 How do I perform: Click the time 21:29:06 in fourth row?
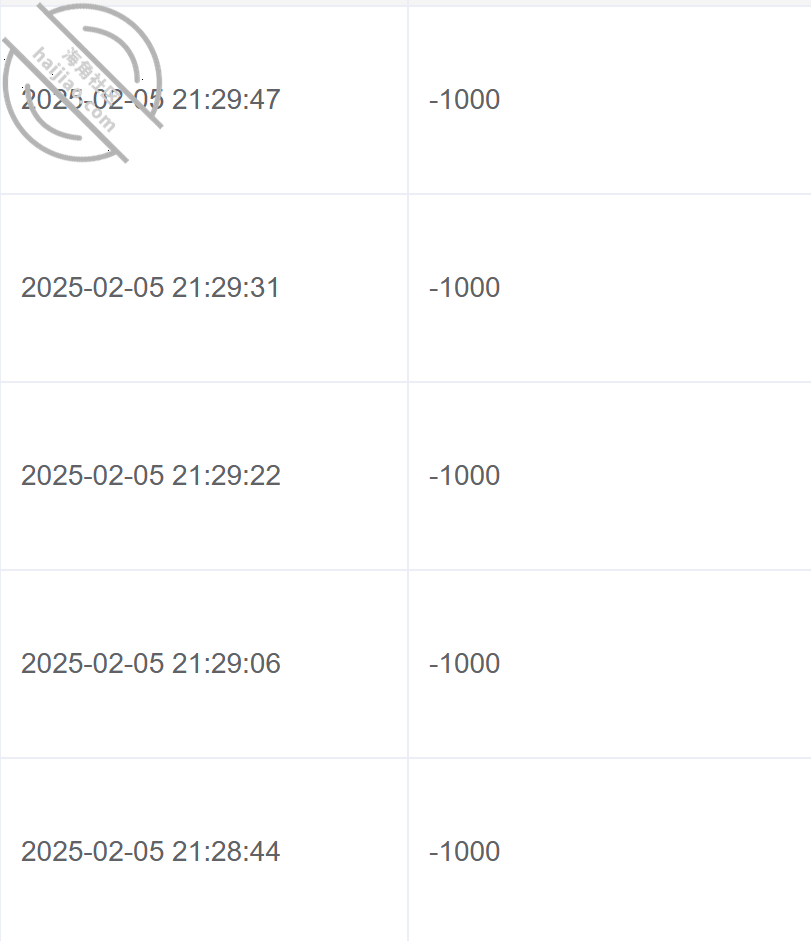[x=226, y=663]
